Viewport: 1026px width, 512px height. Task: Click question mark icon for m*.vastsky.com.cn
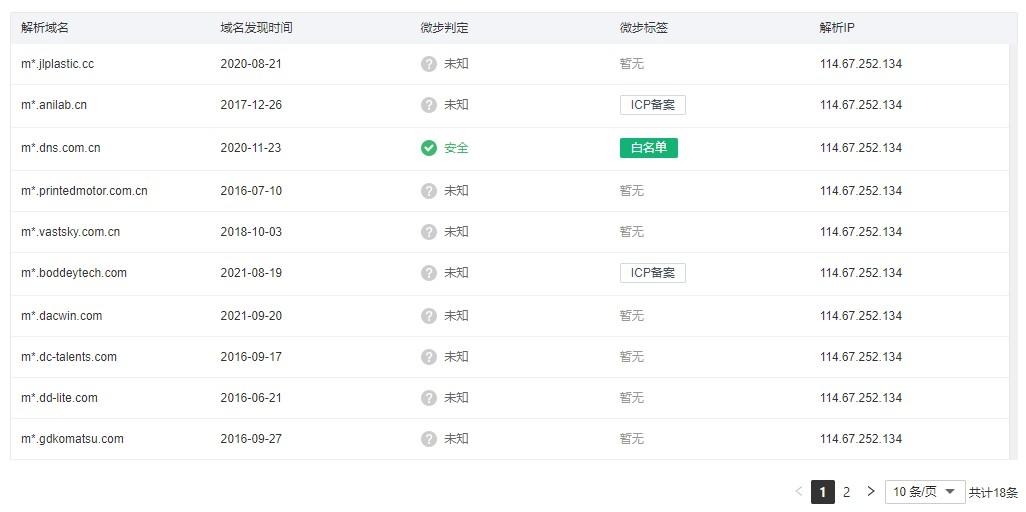pos(429,232)
